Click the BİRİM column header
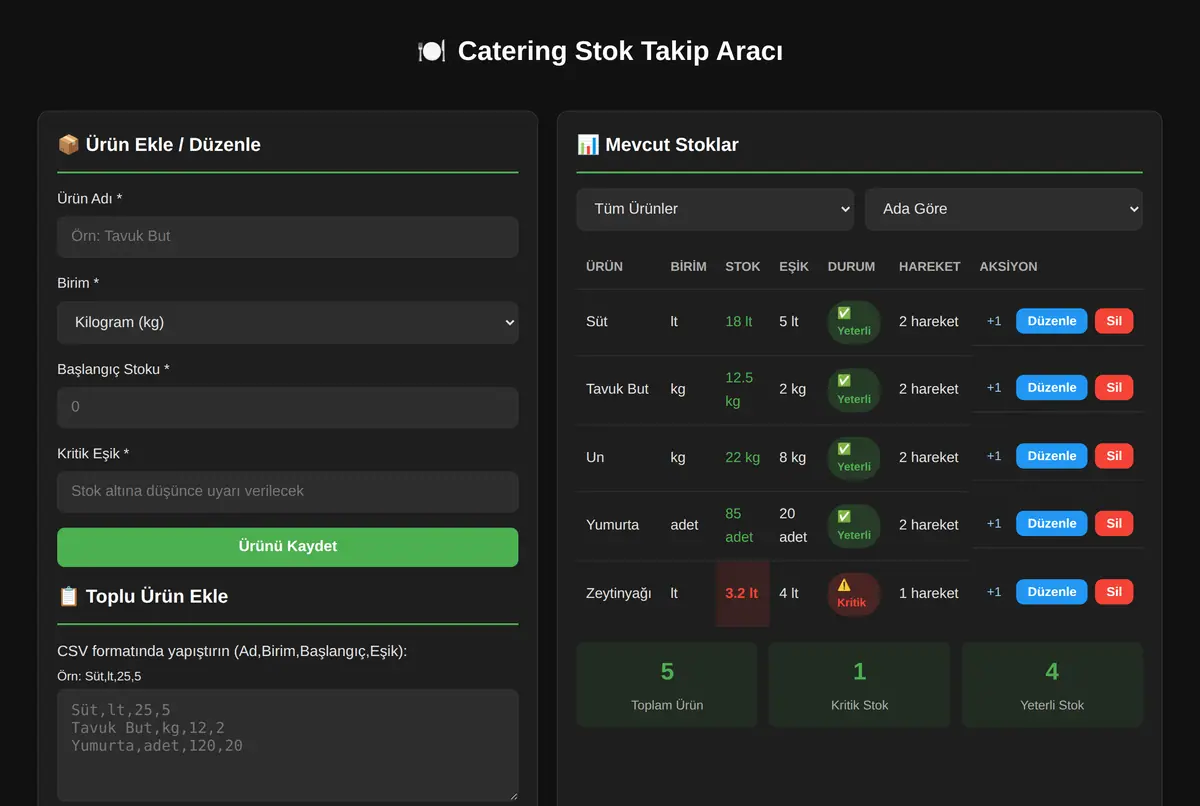 coord(688,267)
